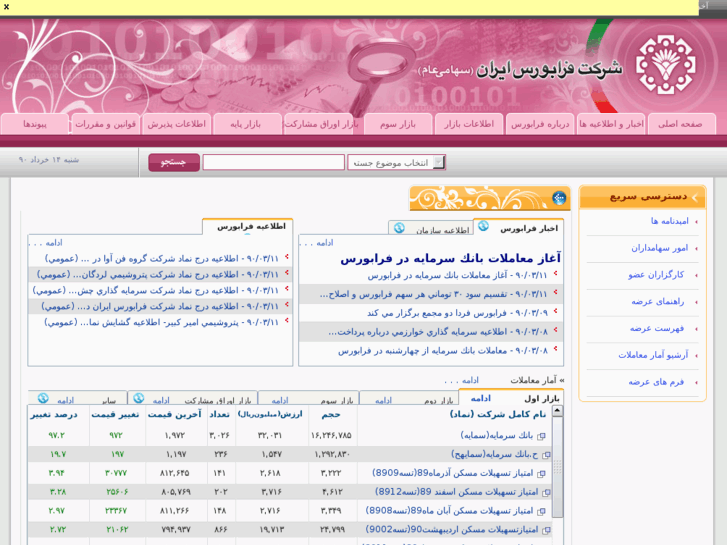Open news فرابورس فردا دو مجمع برگزار می کند
Screen dimensions: 727x545
(x=458, y=313)
